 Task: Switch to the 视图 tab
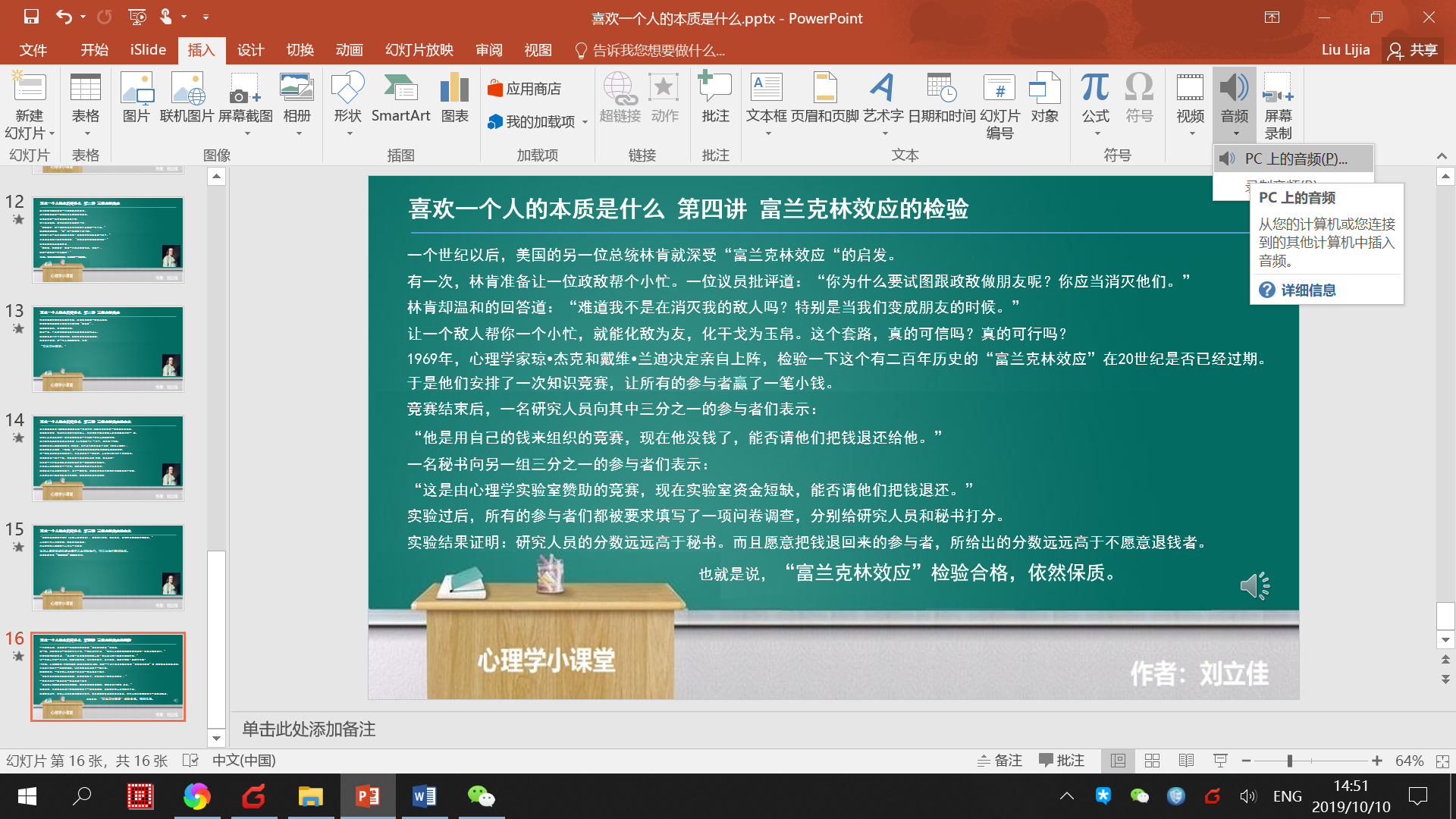pyautogui.click(x=538, y=50)
